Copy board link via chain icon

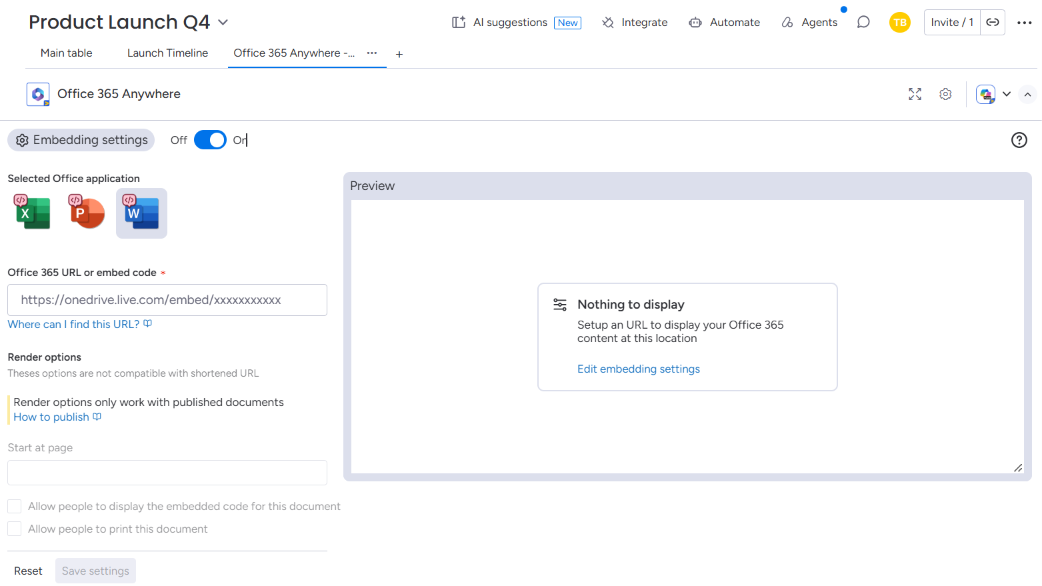coord(992,23)
